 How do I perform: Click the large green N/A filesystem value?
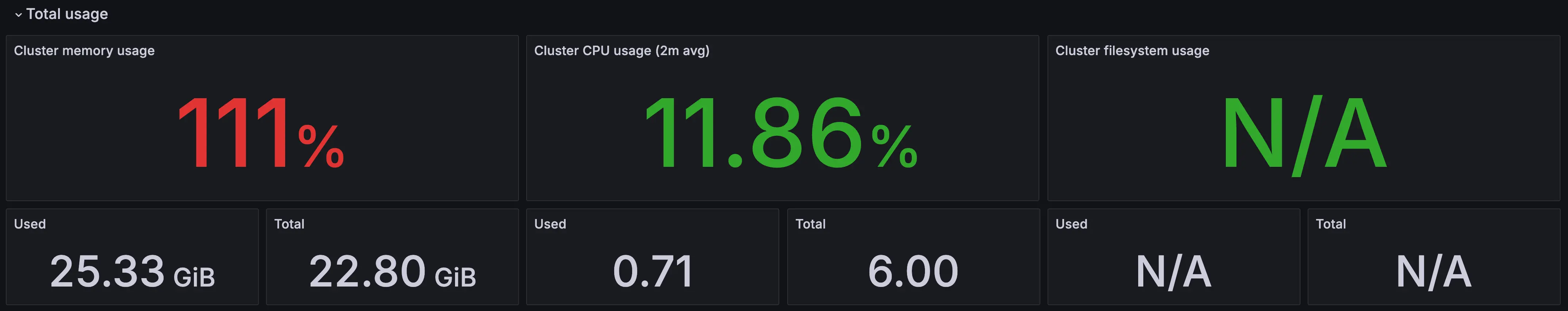(1303, 133)
